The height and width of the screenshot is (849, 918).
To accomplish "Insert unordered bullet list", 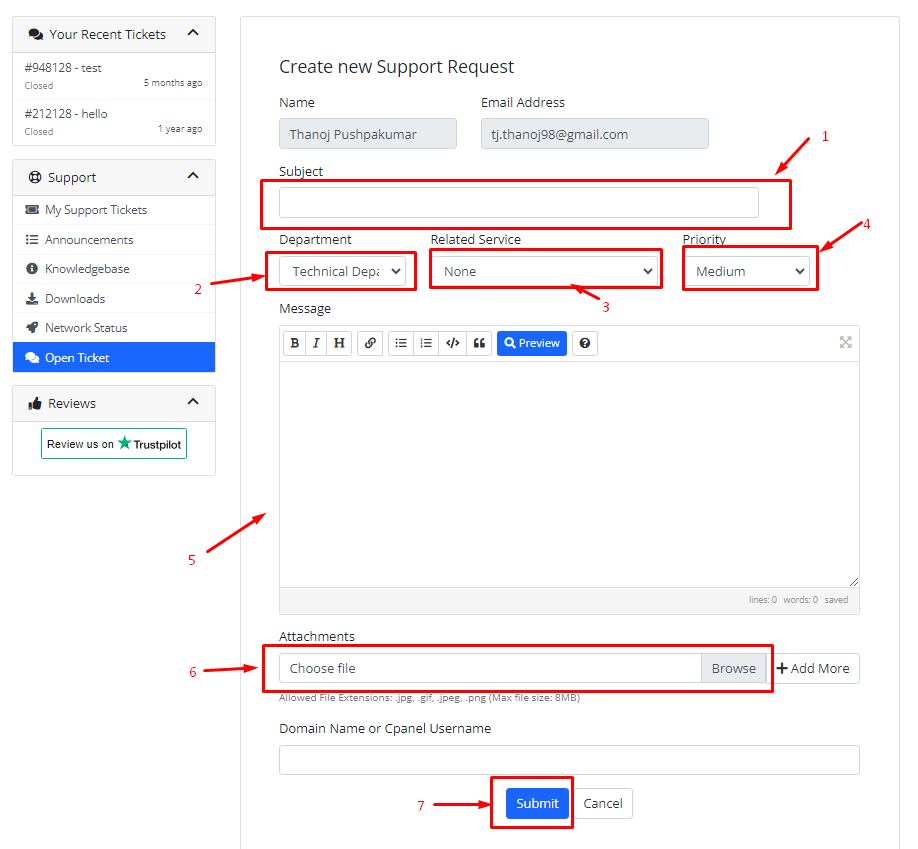I will pyautogui.click(x=401, y=343).
